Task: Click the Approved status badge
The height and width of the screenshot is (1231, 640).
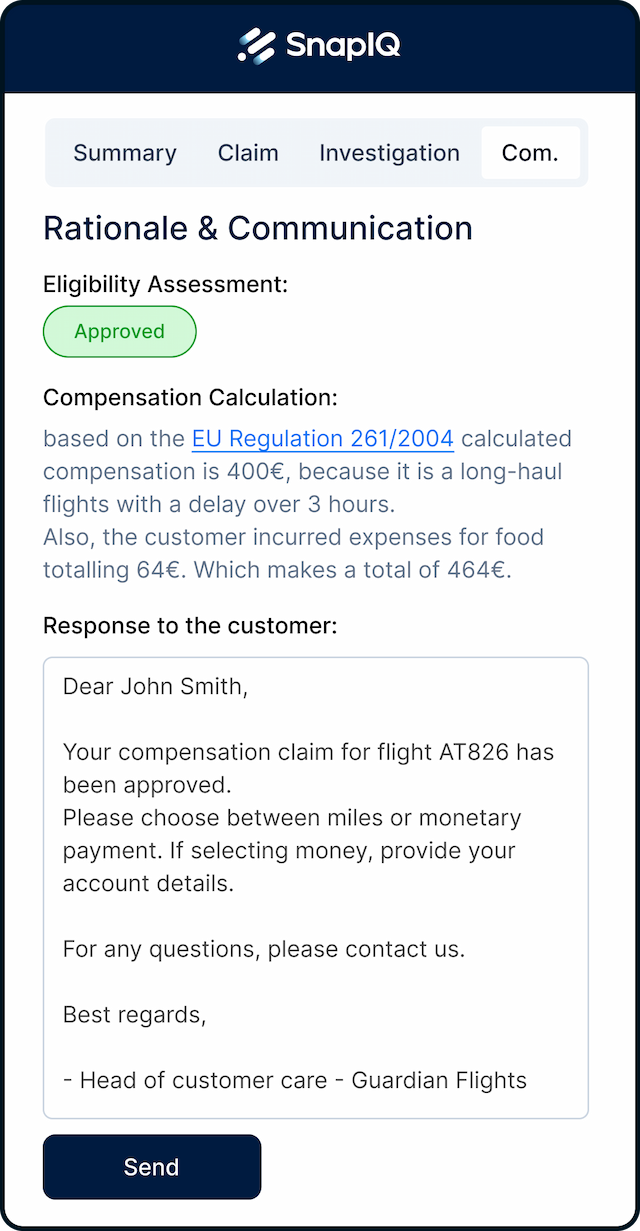Action: (119, 332)
